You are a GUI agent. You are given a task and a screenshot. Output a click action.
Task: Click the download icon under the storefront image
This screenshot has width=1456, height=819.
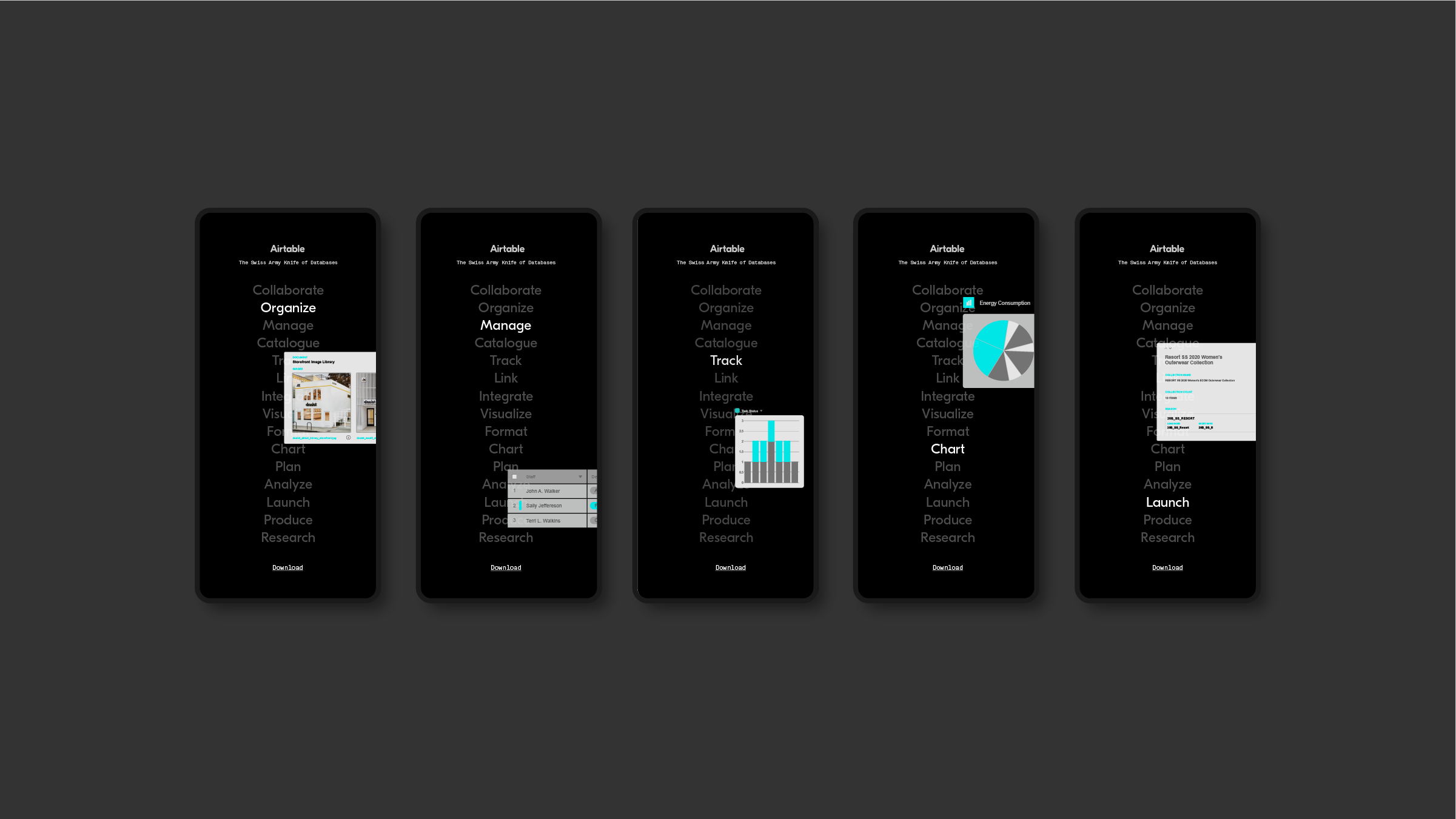[348, 438]
